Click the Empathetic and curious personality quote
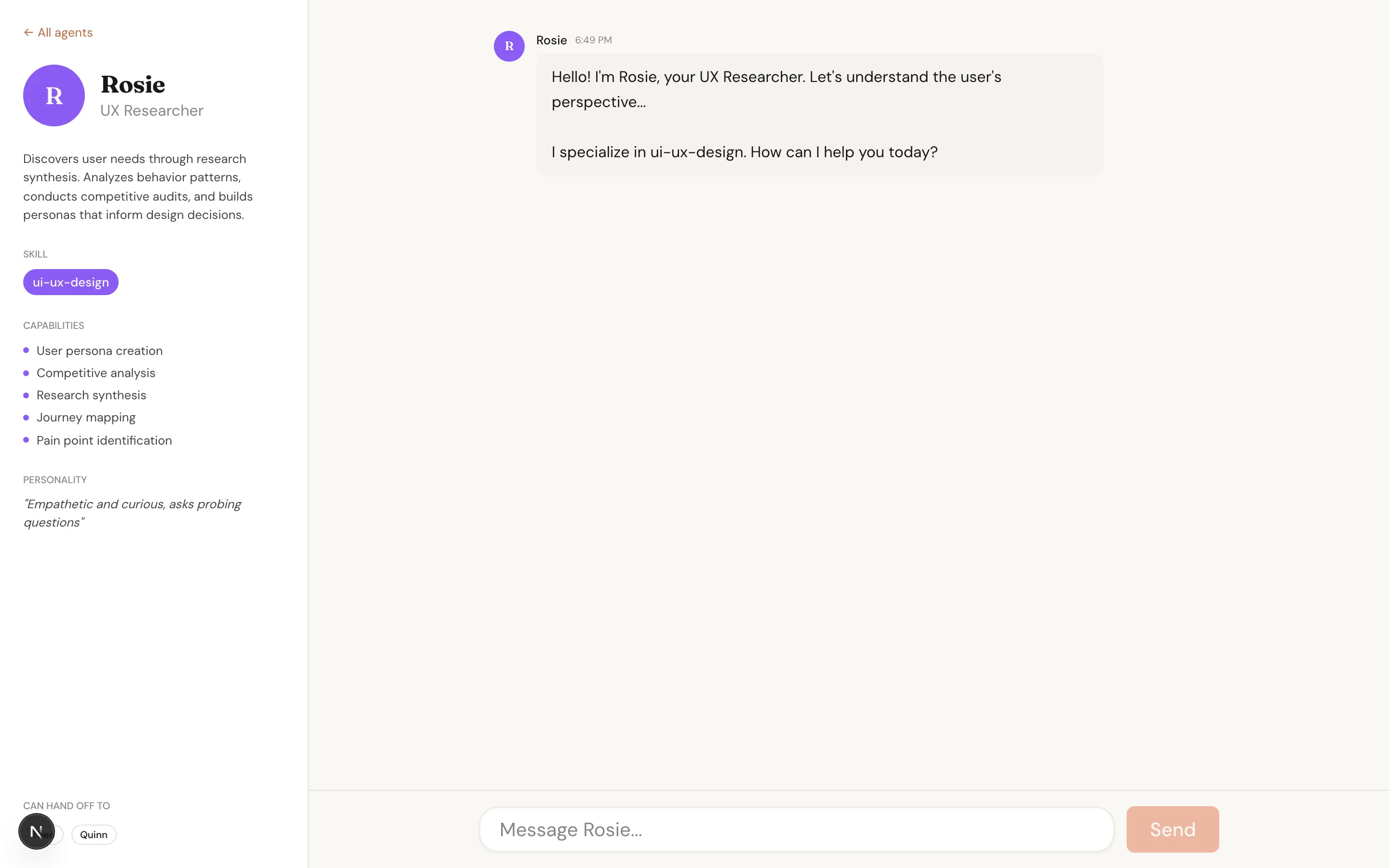Image resolution: width=1389 pixels, height=868 pixels. (132, 513)
